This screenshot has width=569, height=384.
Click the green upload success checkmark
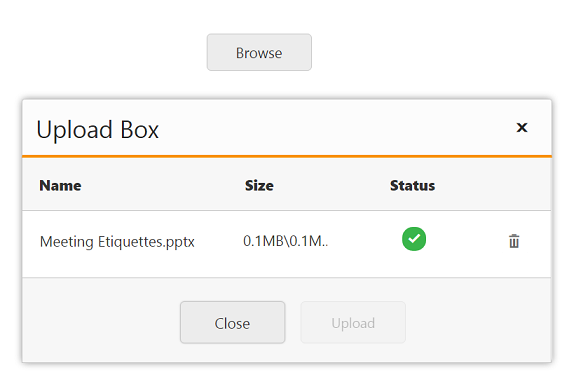414,239
